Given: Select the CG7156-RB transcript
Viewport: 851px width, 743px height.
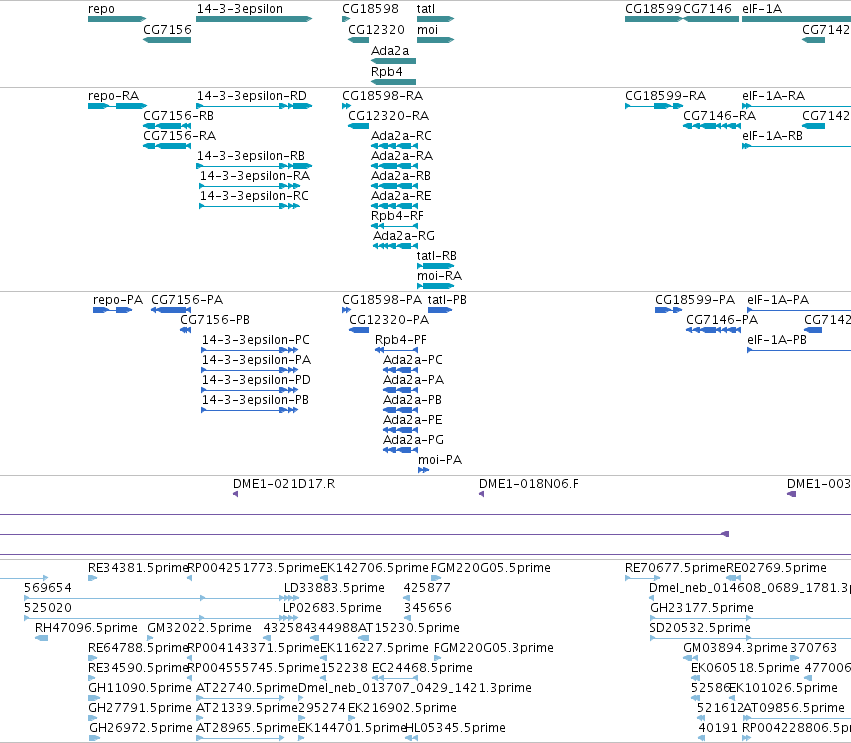Looking at the screenshot, I should [x=167, y=126].
